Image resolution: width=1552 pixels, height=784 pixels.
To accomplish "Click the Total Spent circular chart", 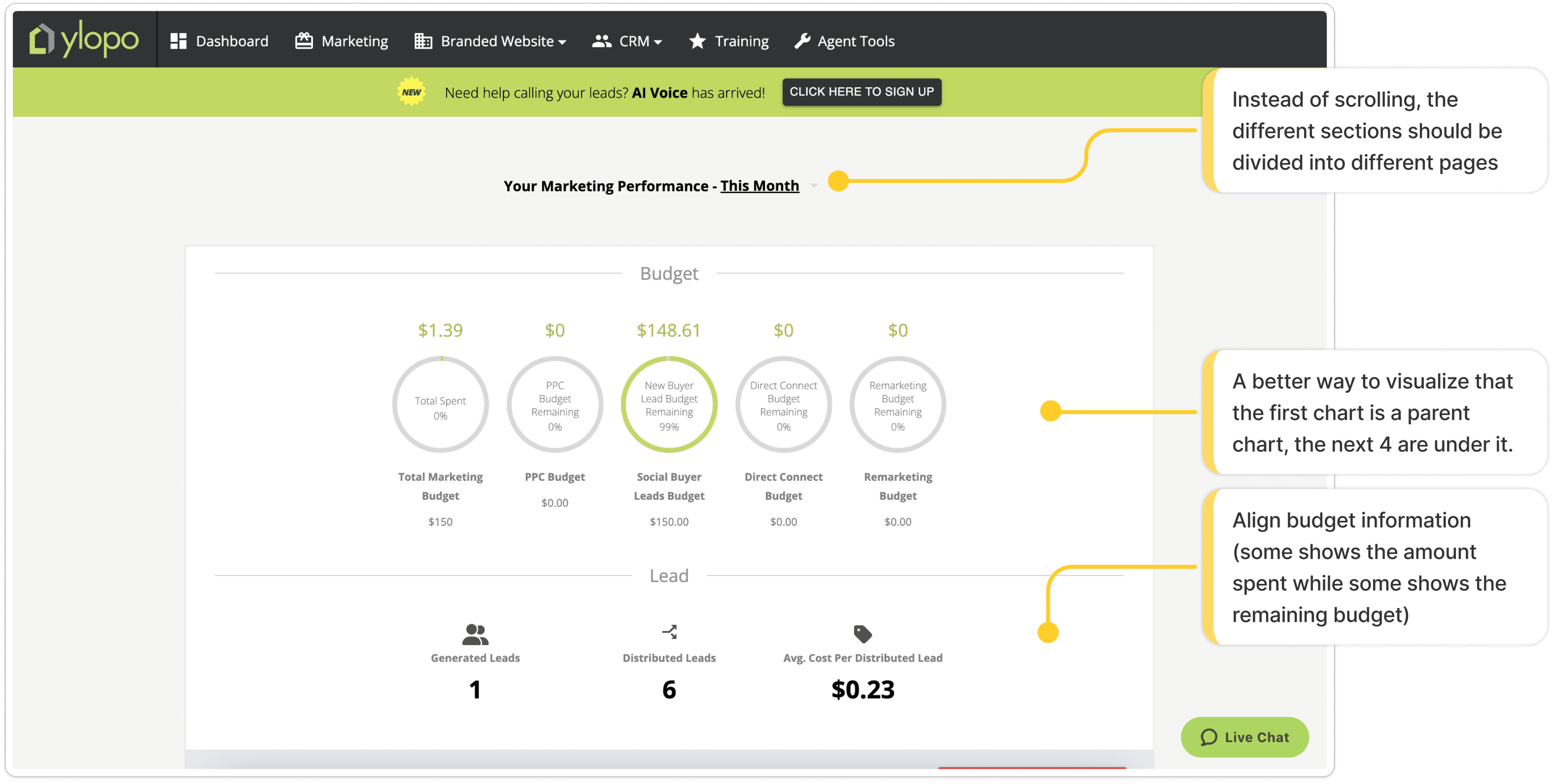I will 441,405.
